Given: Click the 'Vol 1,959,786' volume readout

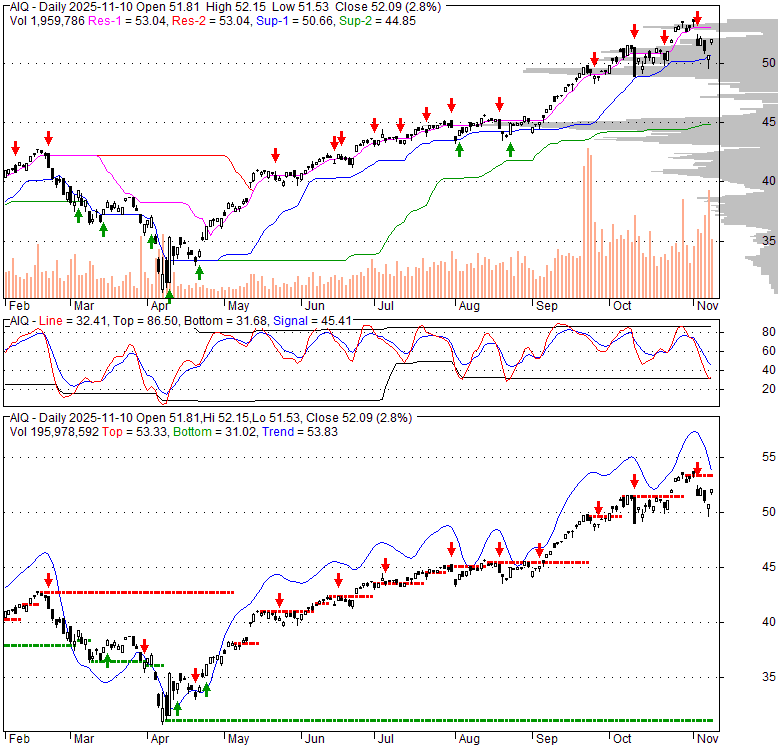Looking at the screenshot, I should click(47, 21).
